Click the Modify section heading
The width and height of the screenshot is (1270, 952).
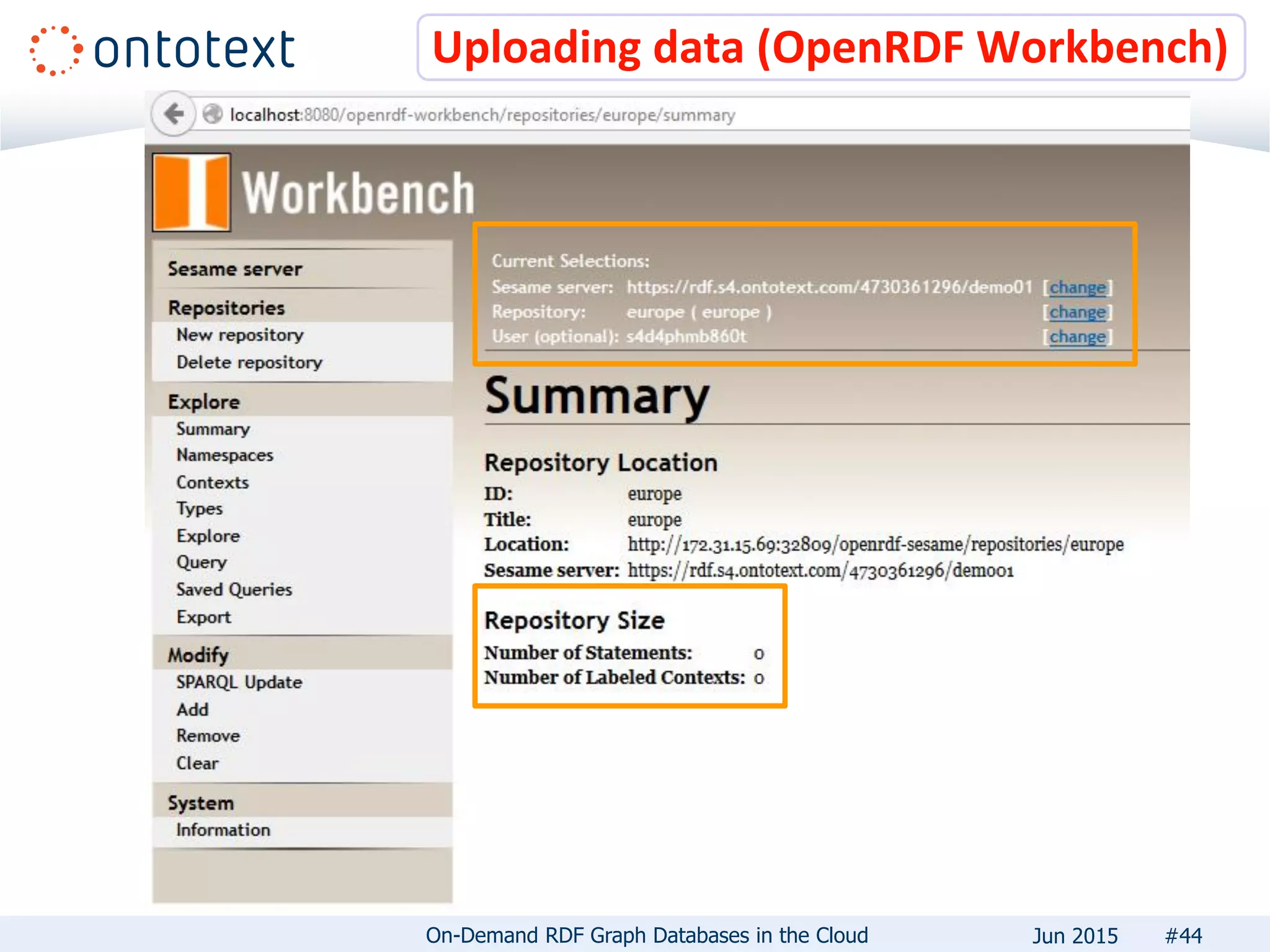point(198,655)
